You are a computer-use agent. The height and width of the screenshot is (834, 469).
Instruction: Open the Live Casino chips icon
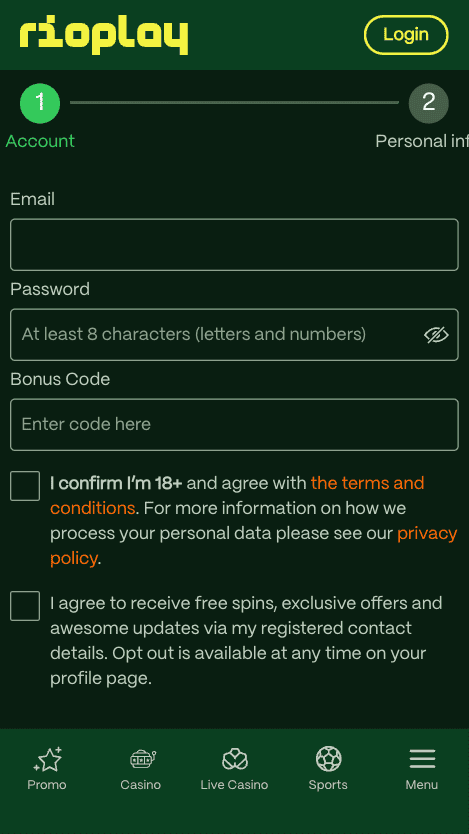[234, 759]
